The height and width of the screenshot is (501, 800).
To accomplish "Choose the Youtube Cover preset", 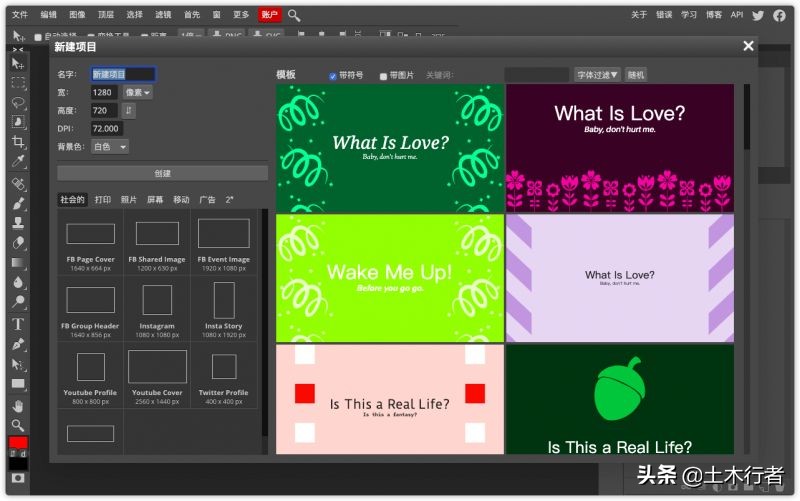I will click(x=157, y=375).
